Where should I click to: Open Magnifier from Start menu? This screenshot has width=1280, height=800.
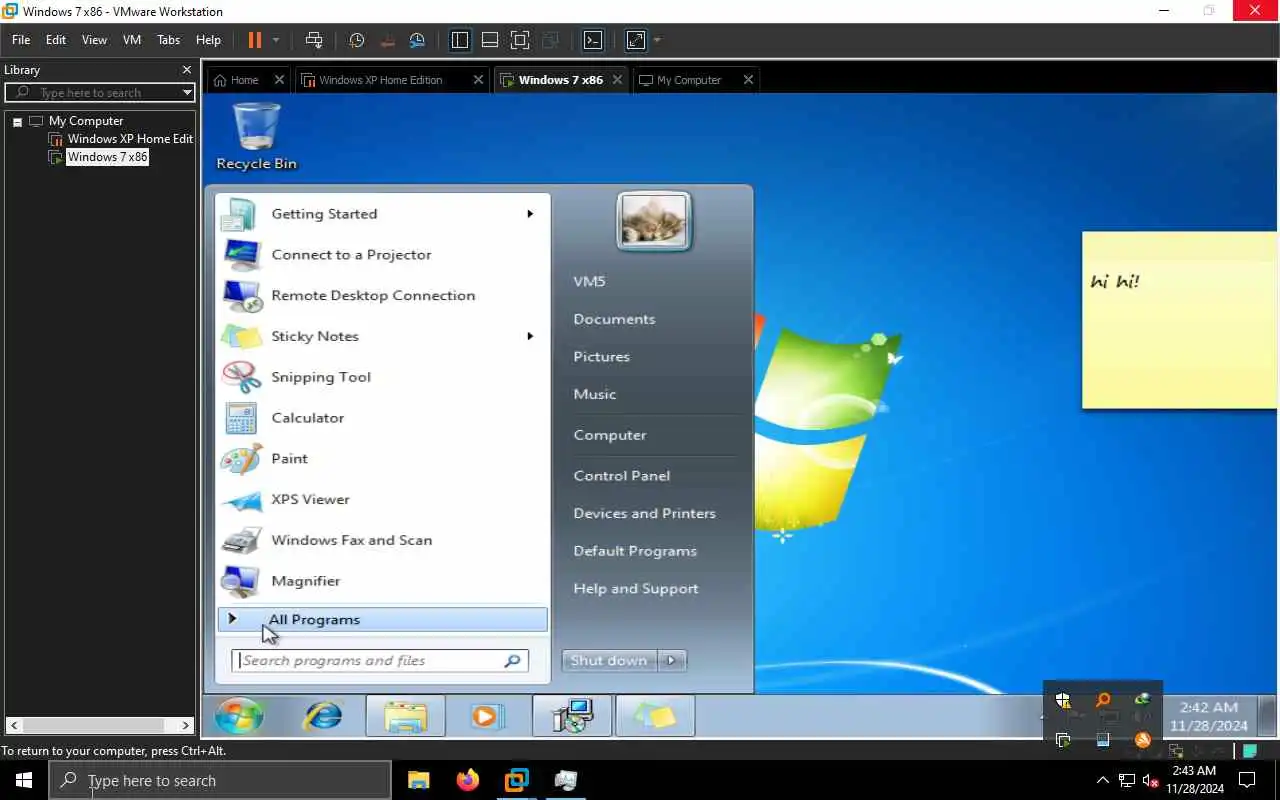(x=382, y=581)
